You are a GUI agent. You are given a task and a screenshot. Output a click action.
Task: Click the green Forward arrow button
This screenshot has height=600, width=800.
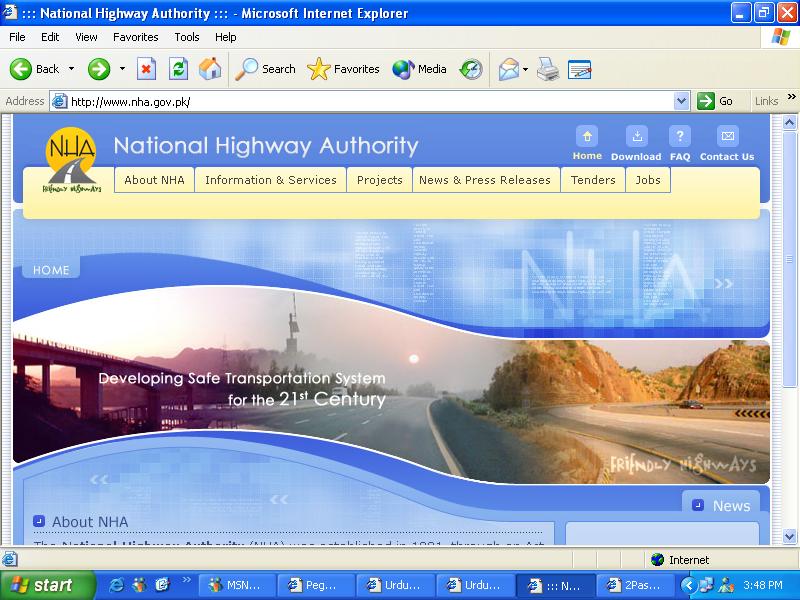point(98,69)
